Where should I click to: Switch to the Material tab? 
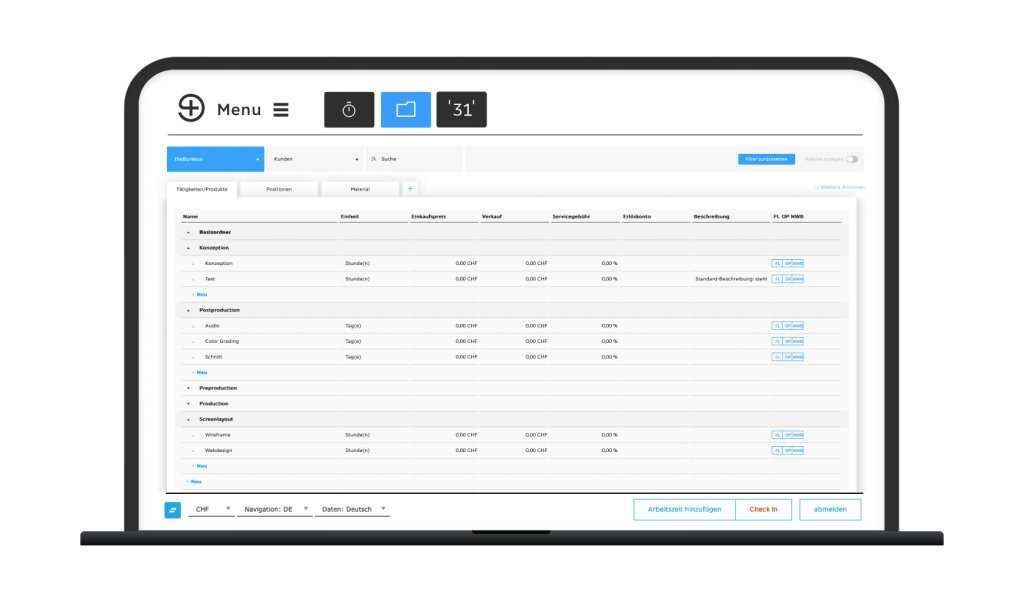point(360,189)
